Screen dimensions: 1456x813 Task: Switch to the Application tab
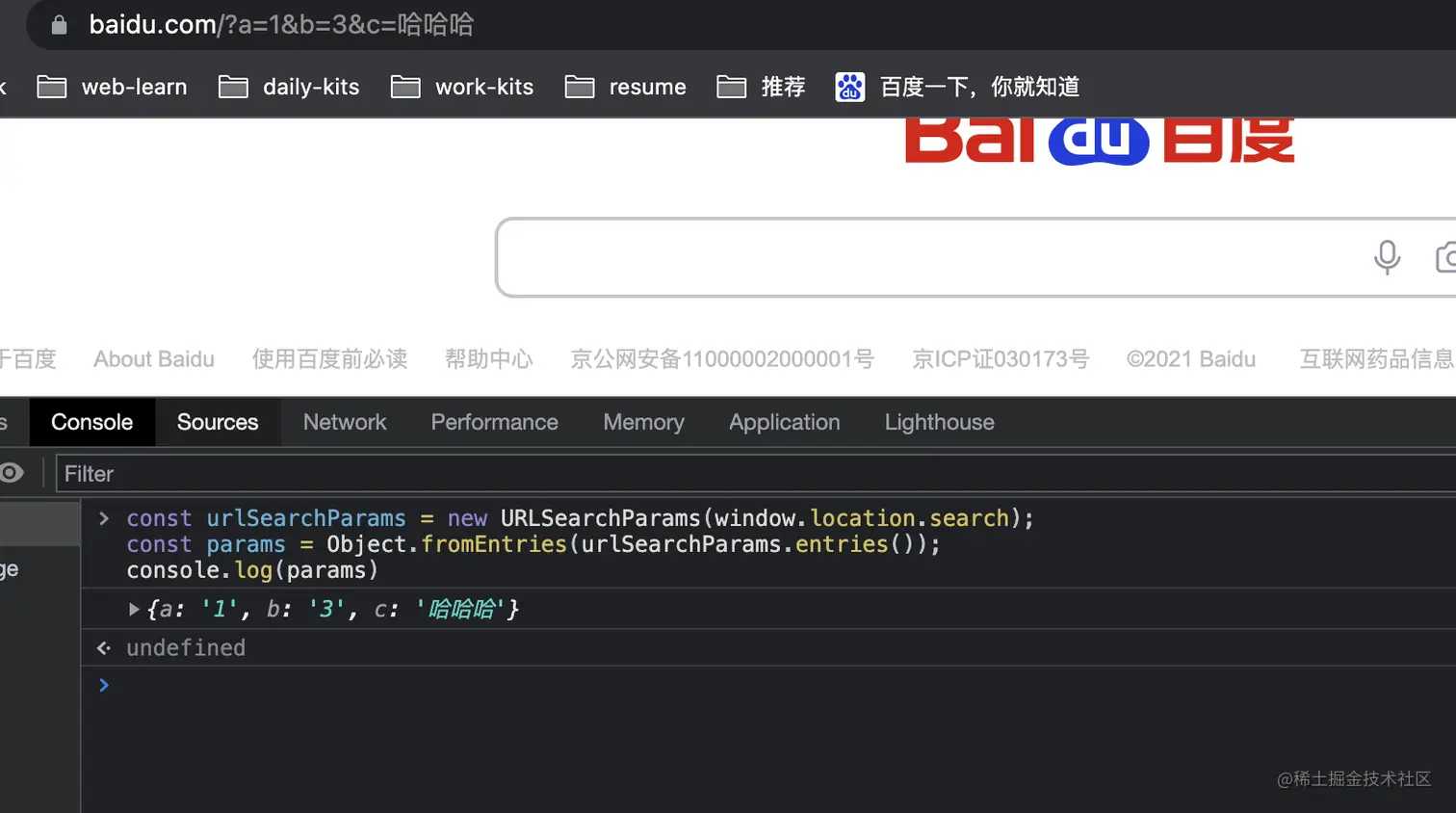[784, 422]
